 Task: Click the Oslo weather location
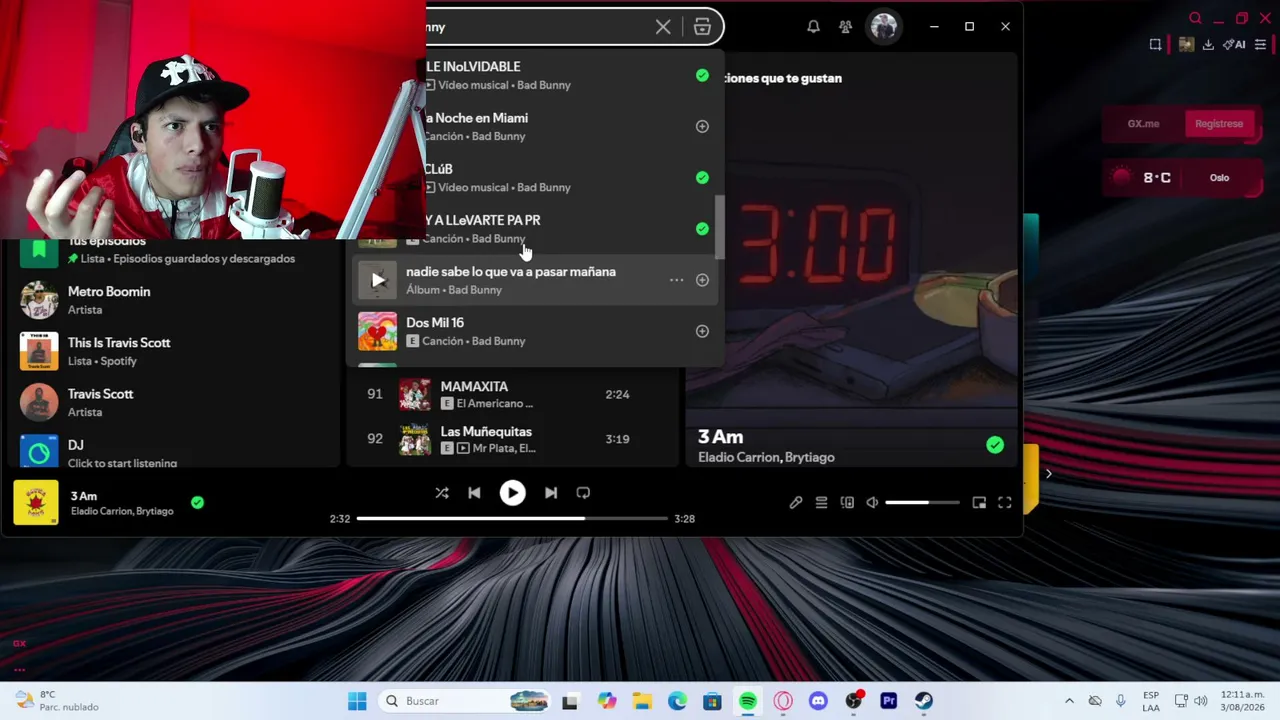[1219, 178]
